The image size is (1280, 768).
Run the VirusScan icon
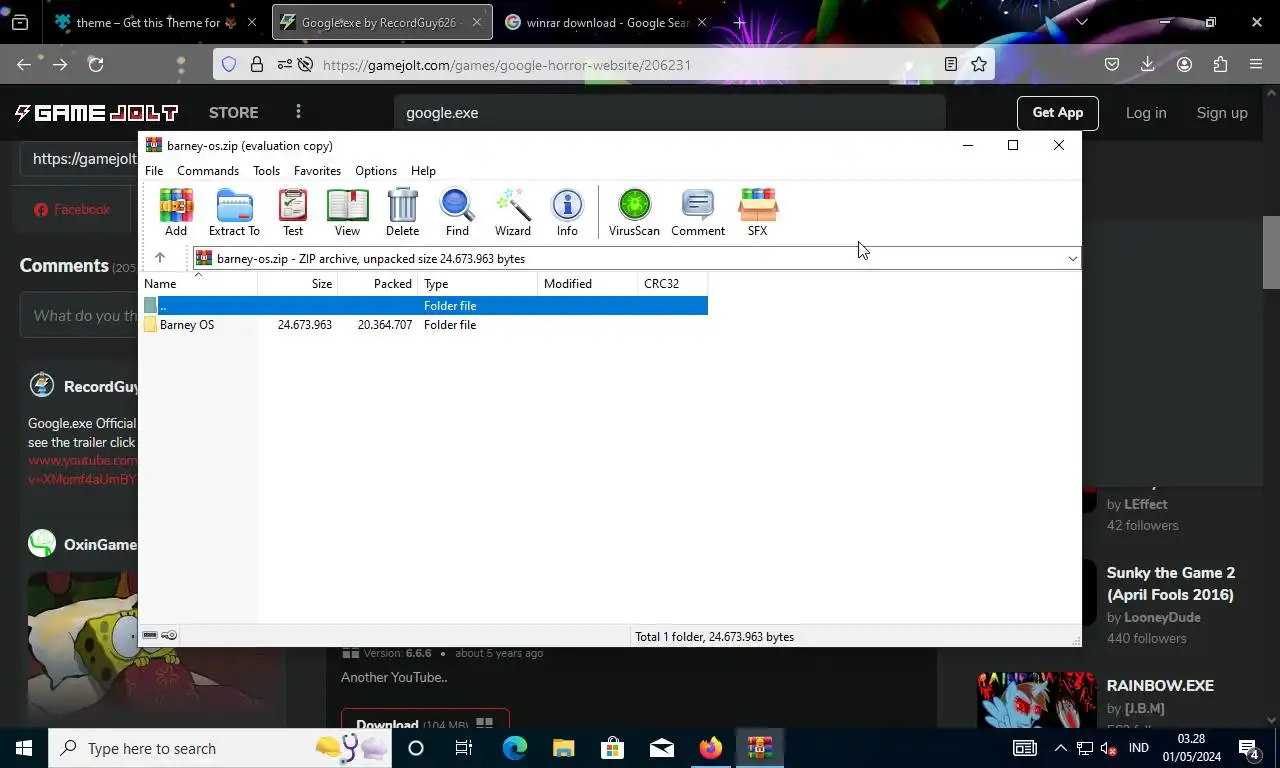click(x=634, y=212)
